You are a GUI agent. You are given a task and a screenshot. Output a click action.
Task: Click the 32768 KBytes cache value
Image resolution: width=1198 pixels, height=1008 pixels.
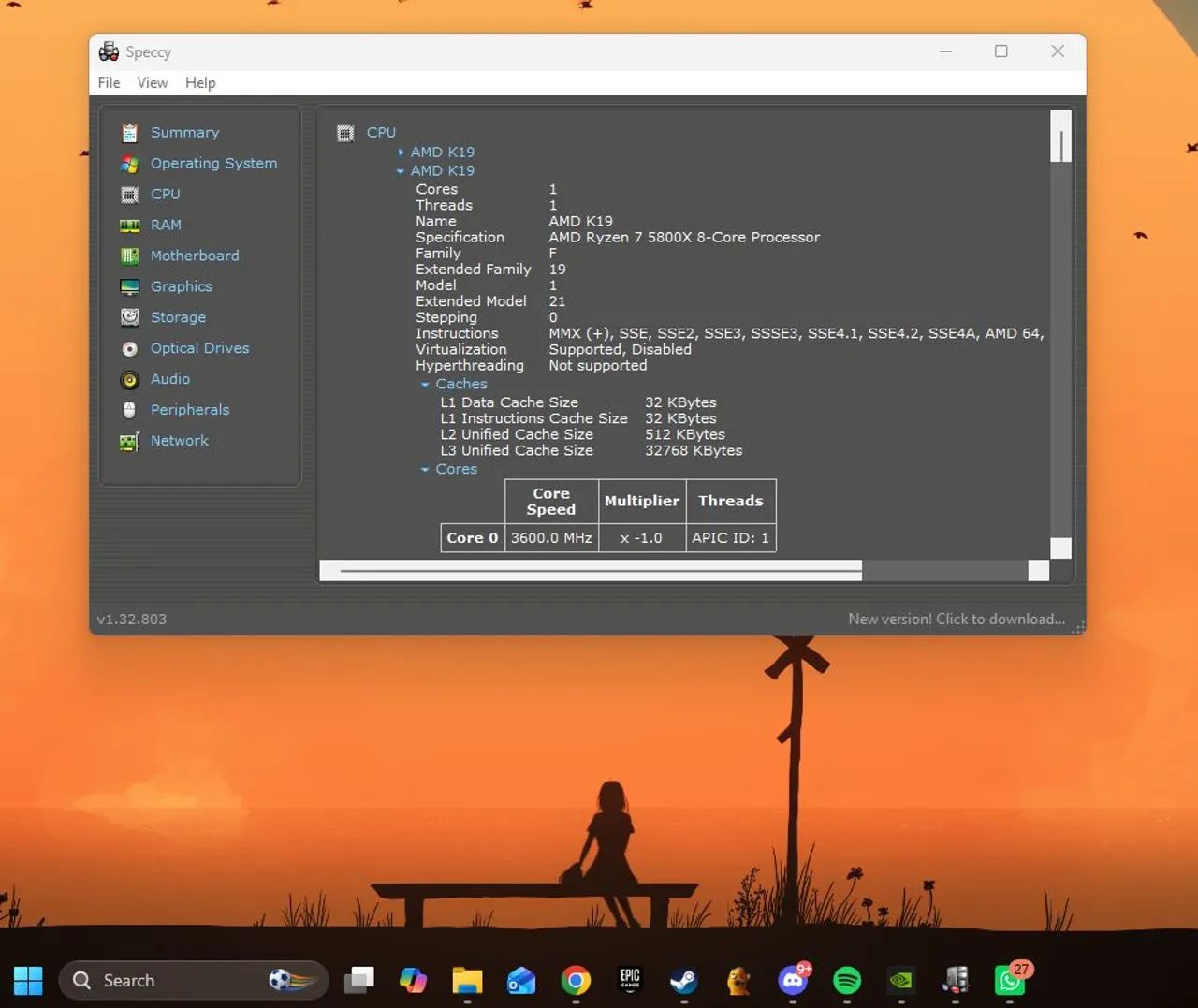[694, 450]
